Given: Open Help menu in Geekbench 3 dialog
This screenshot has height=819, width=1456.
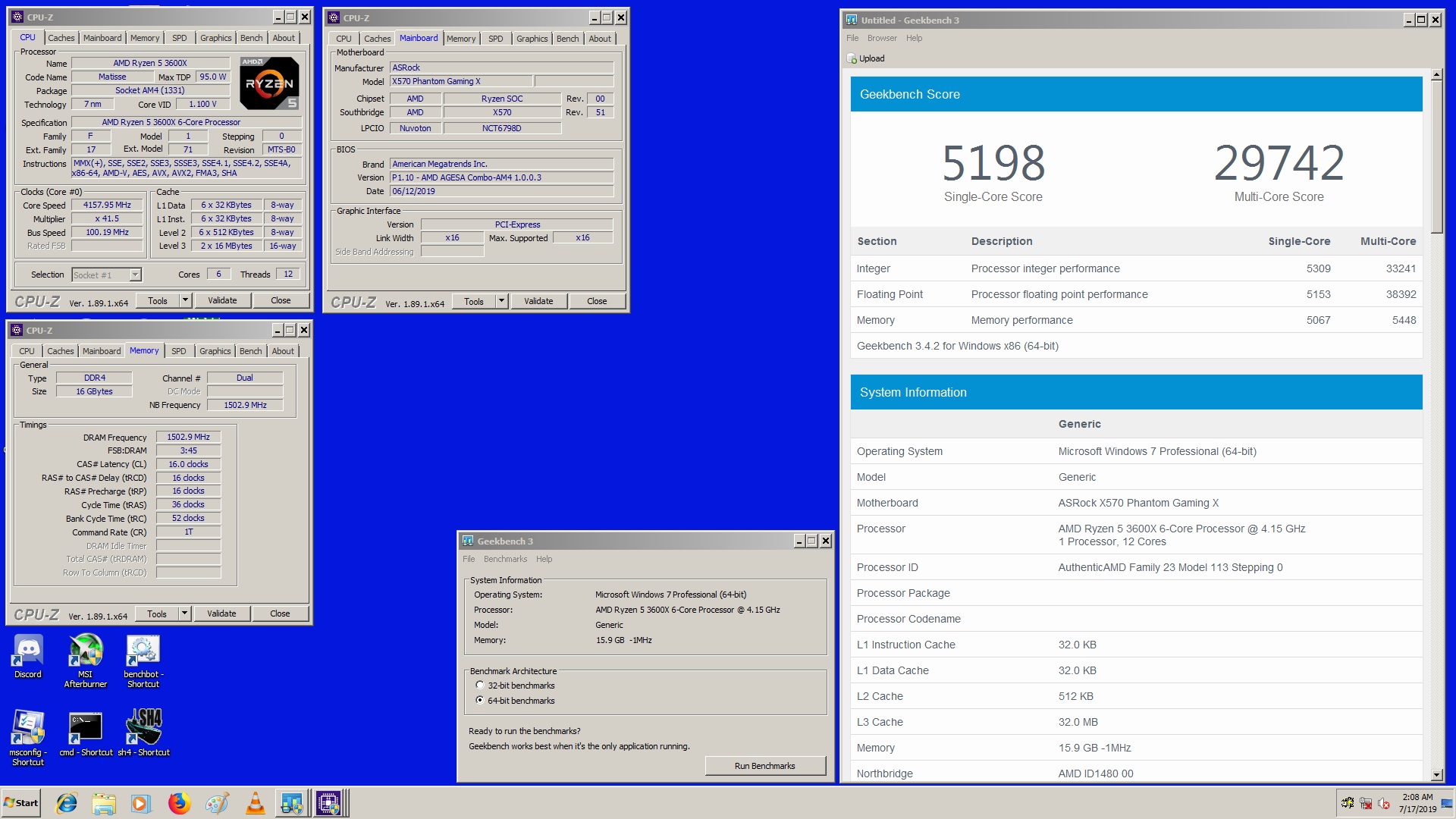Looking at the screenshot, I should pos(544,559).
